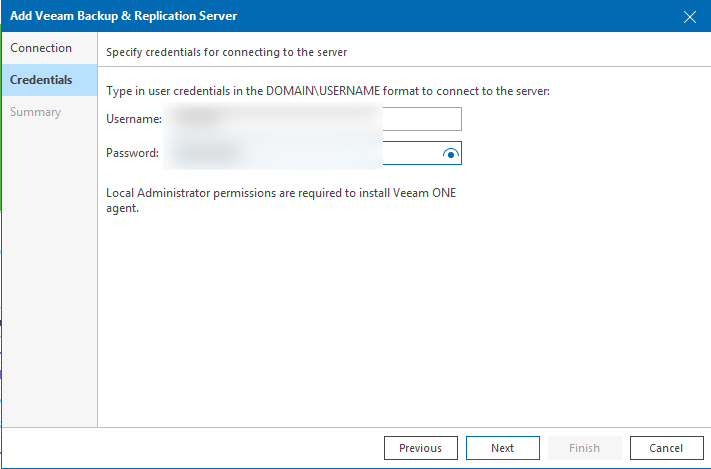Open the Connection step
The width and height of the screenshot is (711, 469).
click(x=49, y=48)
